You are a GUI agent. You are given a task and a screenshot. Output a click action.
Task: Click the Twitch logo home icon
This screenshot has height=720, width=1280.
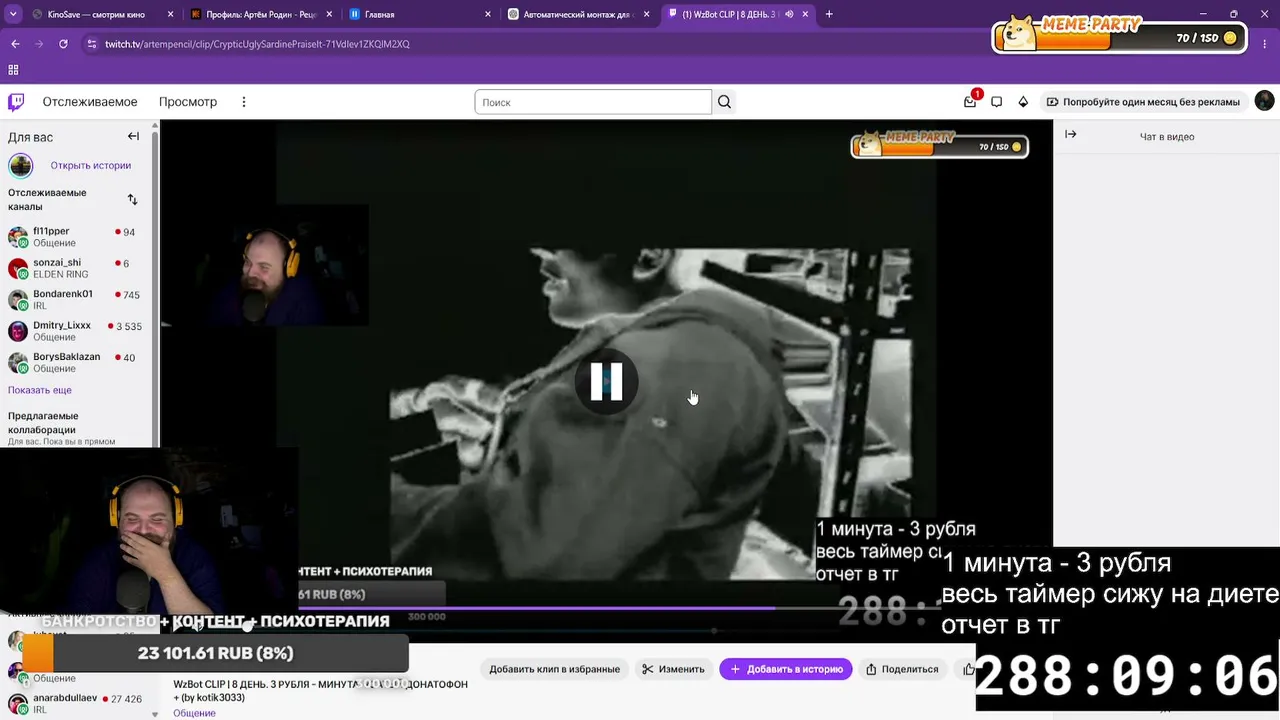pyautogui.click(x=17, y=102)
